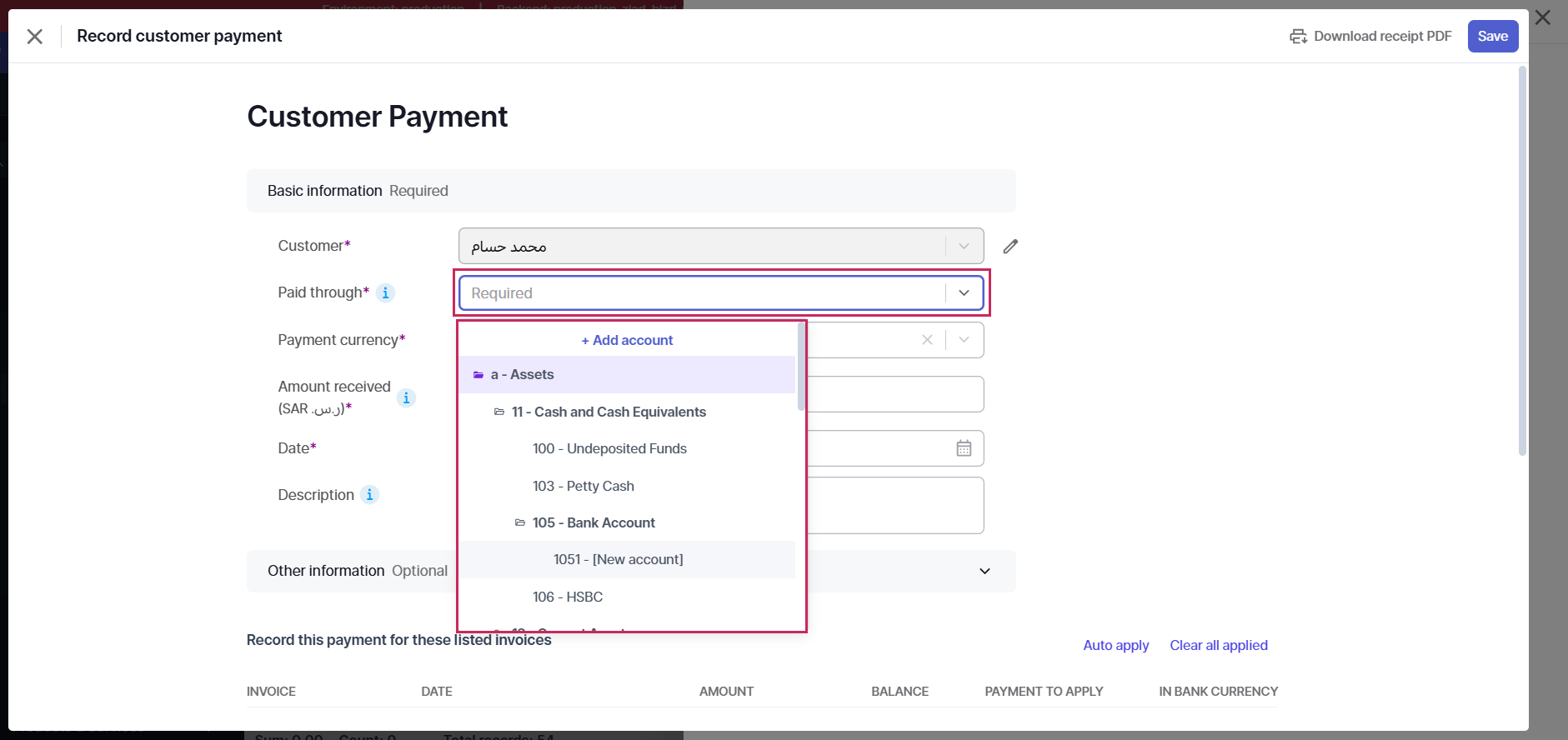Pick the 106 - HSBC account
1568x740 pixels.
pyautogui.click(x=567, y=597)
